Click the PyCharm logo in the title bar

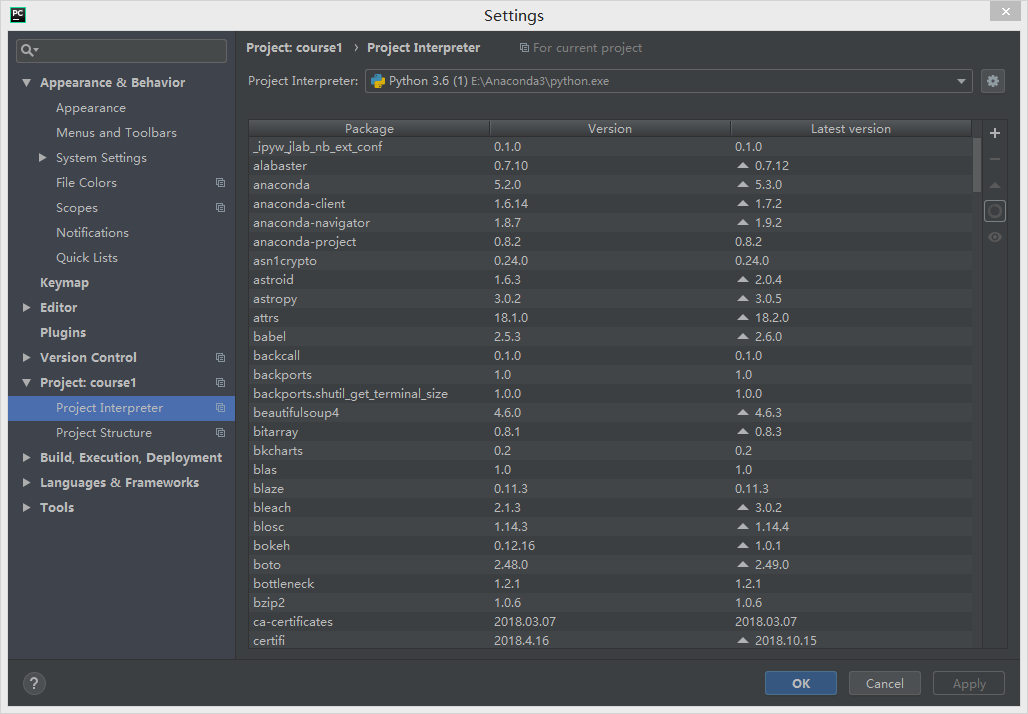18,14
